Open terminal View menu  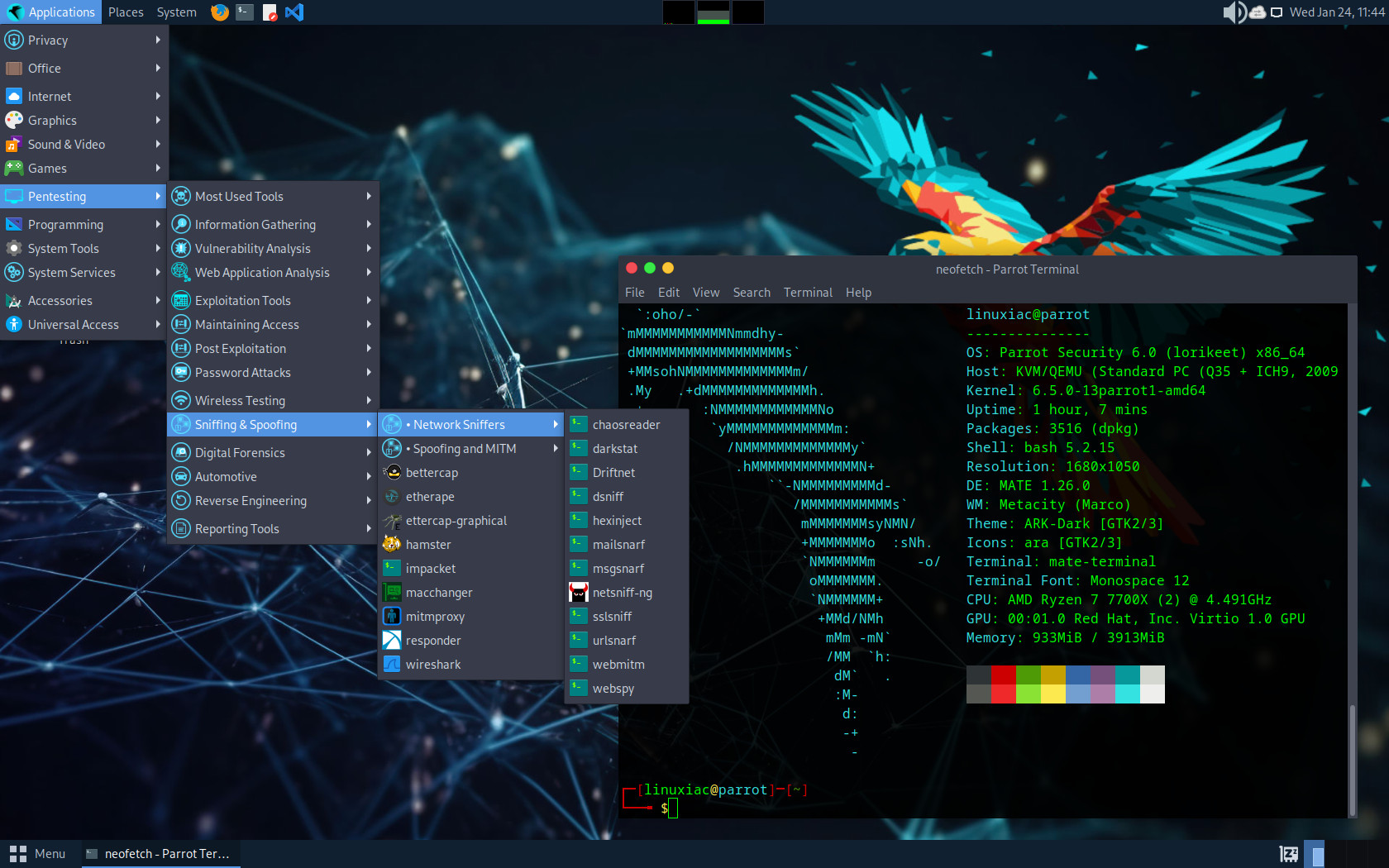click(x=706, y=293)
